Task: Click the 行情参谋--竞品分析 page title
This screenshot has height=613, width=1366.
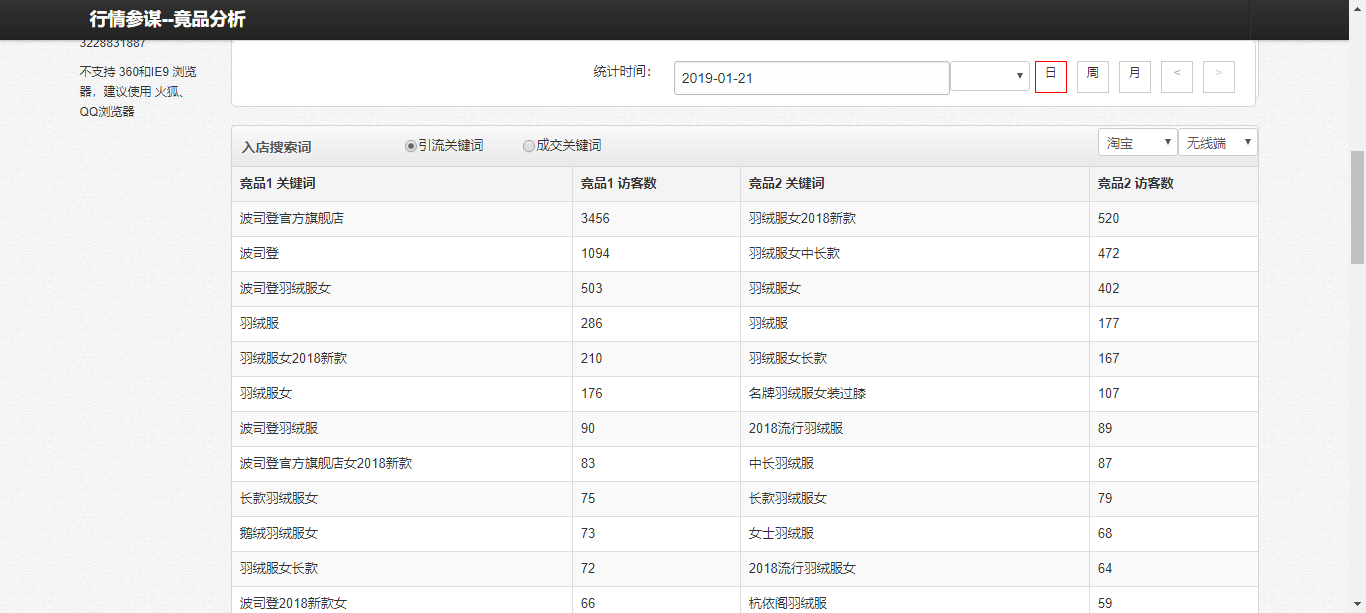Action: [x=167, y=20]
